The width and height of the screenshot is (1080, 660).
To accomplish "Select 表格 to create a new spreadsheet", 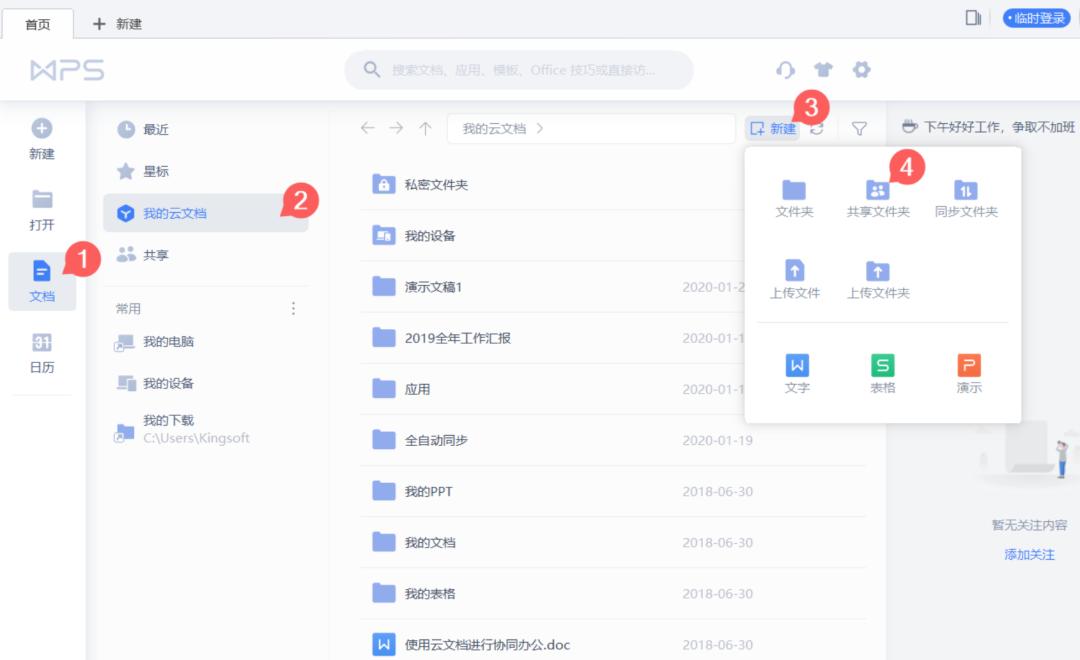I will (883, 372).
